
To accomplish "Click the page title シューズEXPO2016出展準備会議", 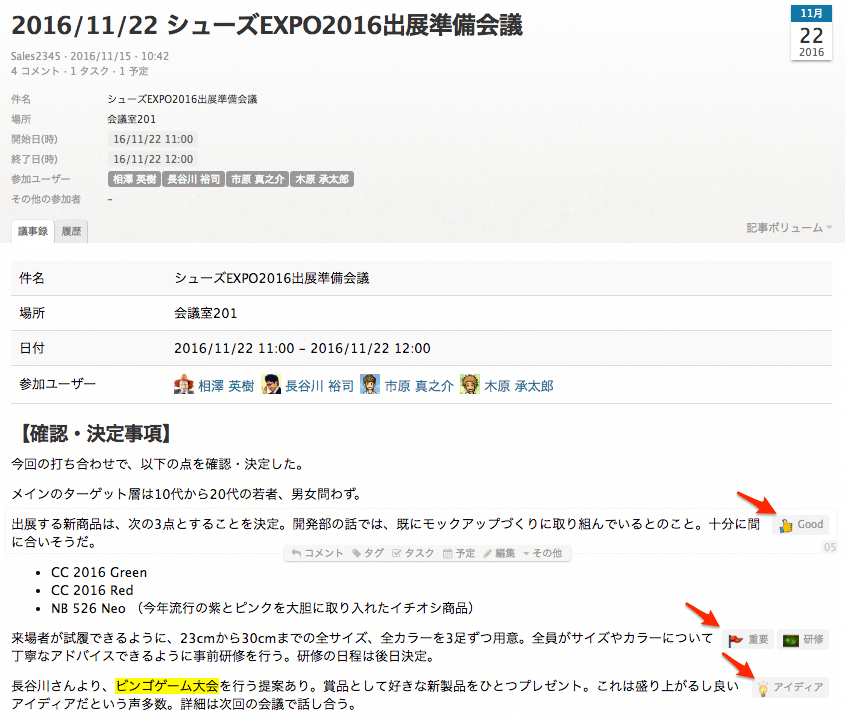I will point(267,25).
